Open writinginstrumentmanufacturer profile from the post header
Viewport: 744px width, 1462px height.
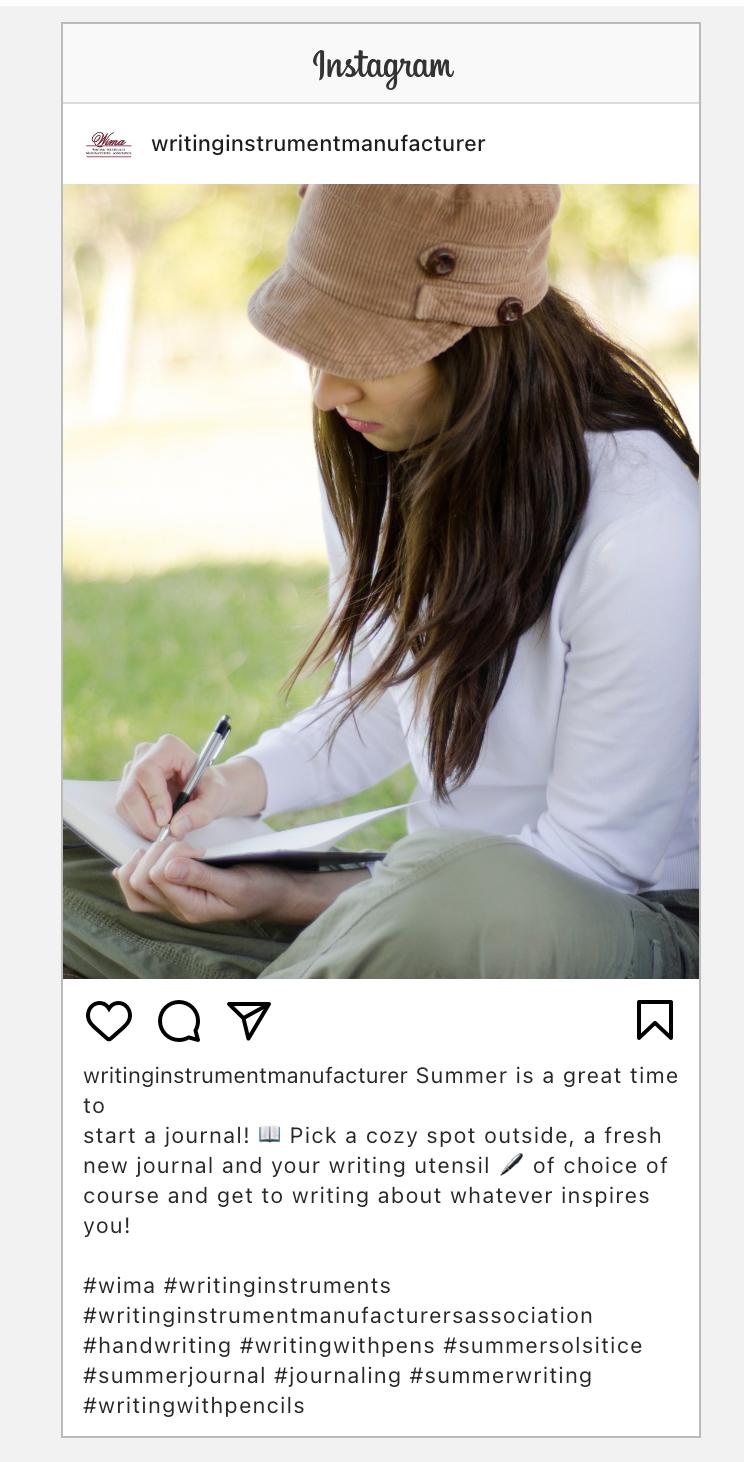(318, 144)
